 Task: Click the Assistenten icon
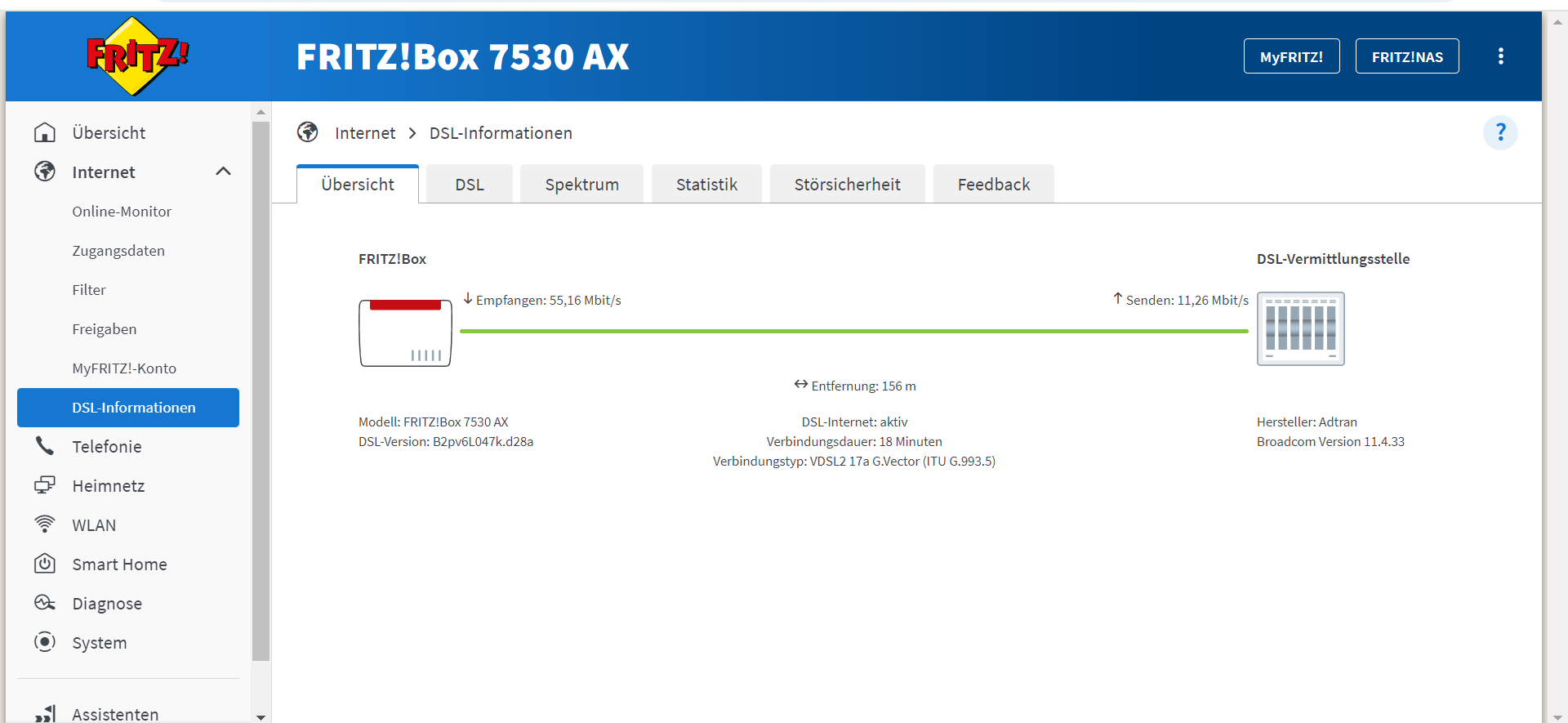[x=45, y=714]
